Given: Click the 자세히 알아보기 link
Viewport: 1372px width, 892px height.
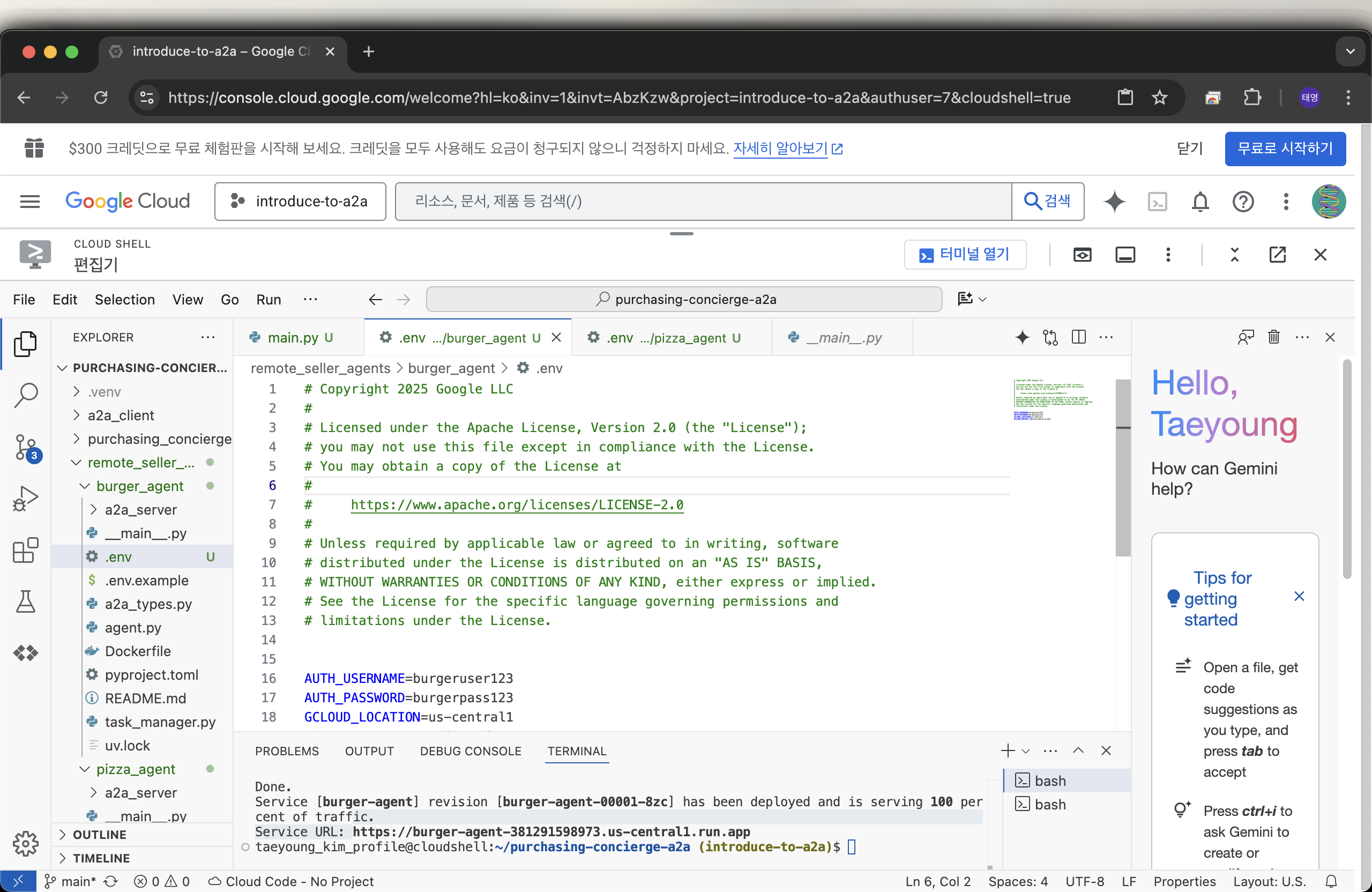Looking at the screenshot, I should click(787, 149).
